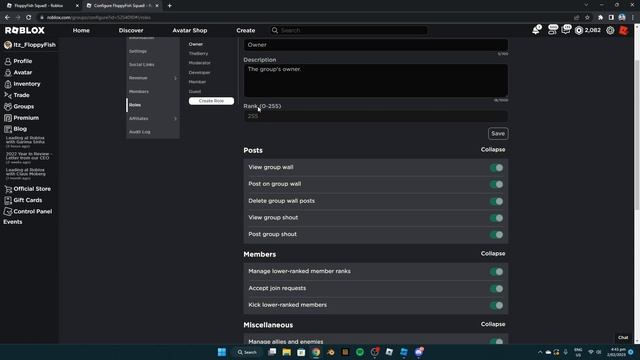The height and width of the screenshot is (360, 640).
Task: Open the browser extensions puzzle icon
Action: 600,18
